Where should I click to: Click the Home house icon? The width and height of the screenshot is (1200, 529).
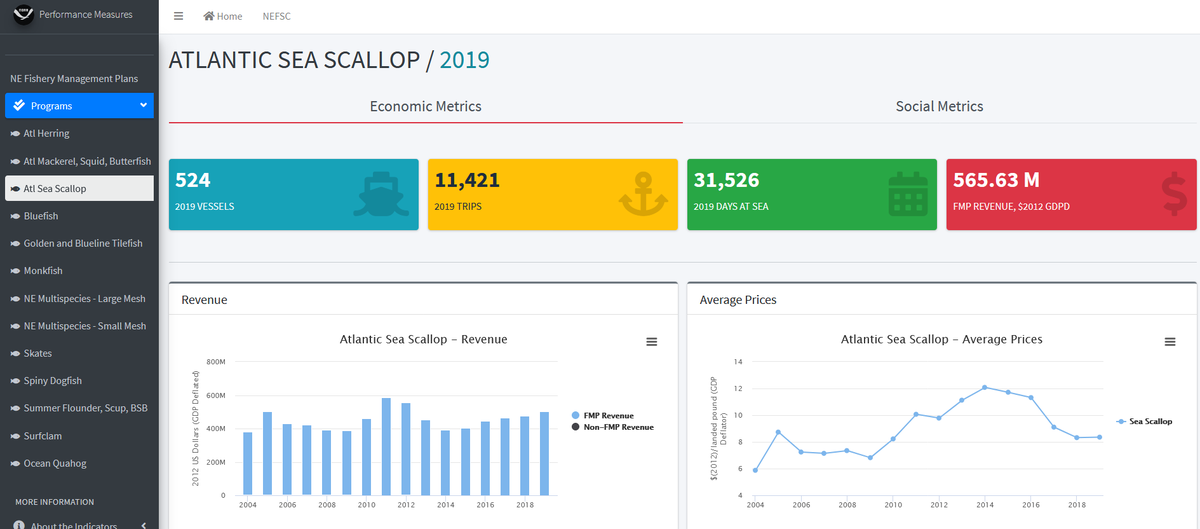[x=209, y=16]
